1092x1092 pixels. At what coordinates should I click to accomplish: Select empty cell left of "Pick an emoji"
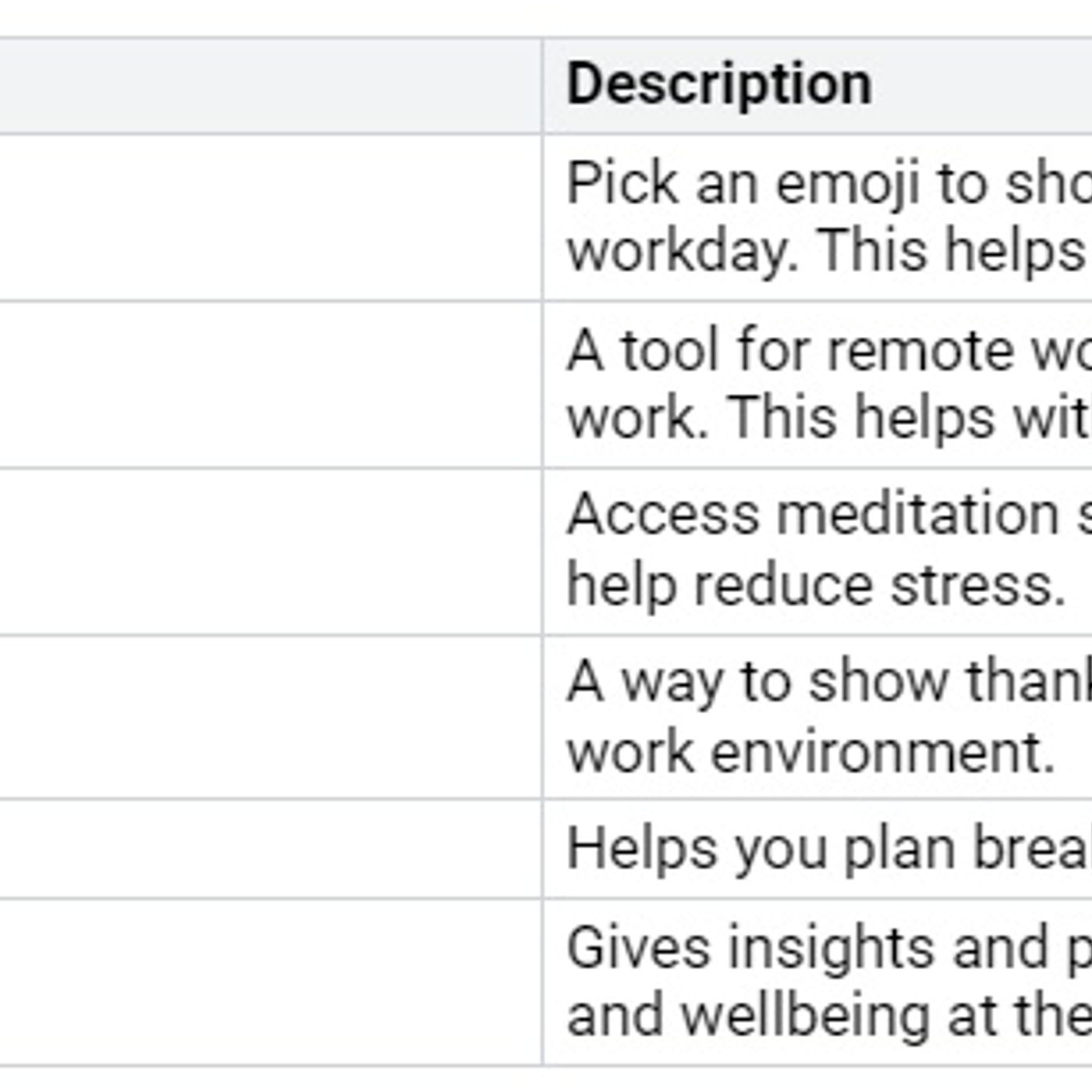pyautogui.click(x=270, y=217)
